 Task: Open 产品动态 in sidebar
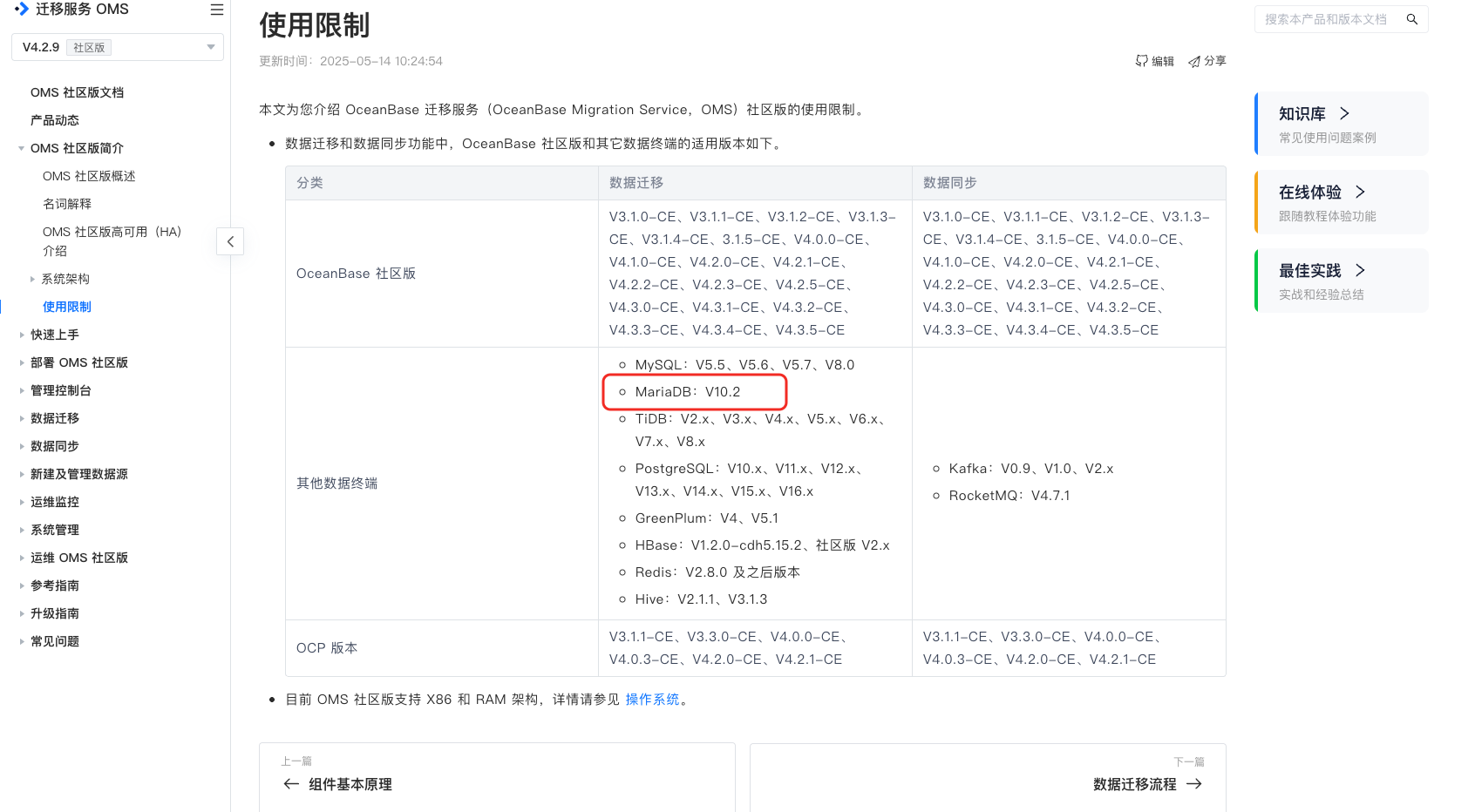point(55,120)
